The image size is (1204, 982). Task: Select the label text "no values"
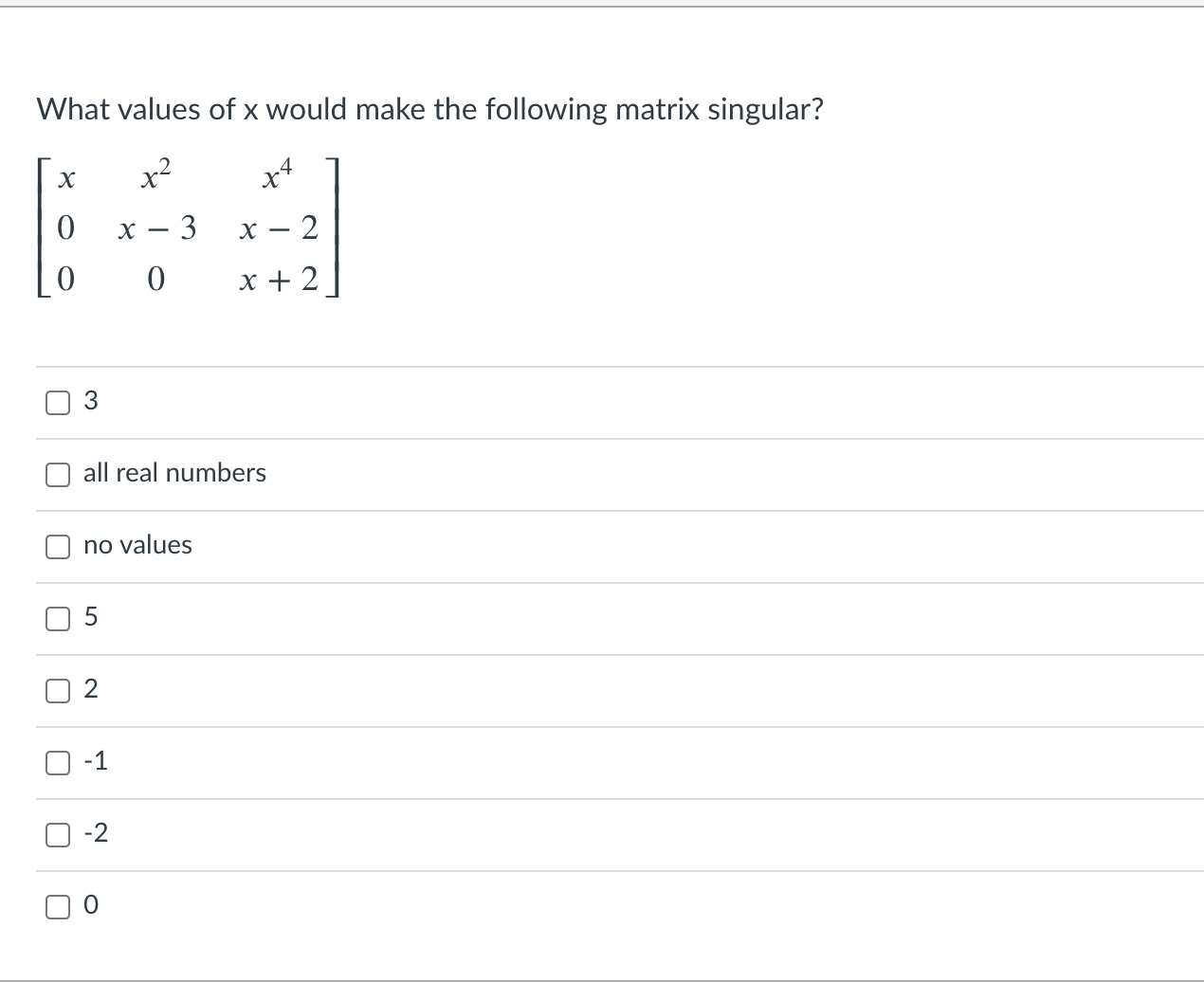[x=137, y=545]
